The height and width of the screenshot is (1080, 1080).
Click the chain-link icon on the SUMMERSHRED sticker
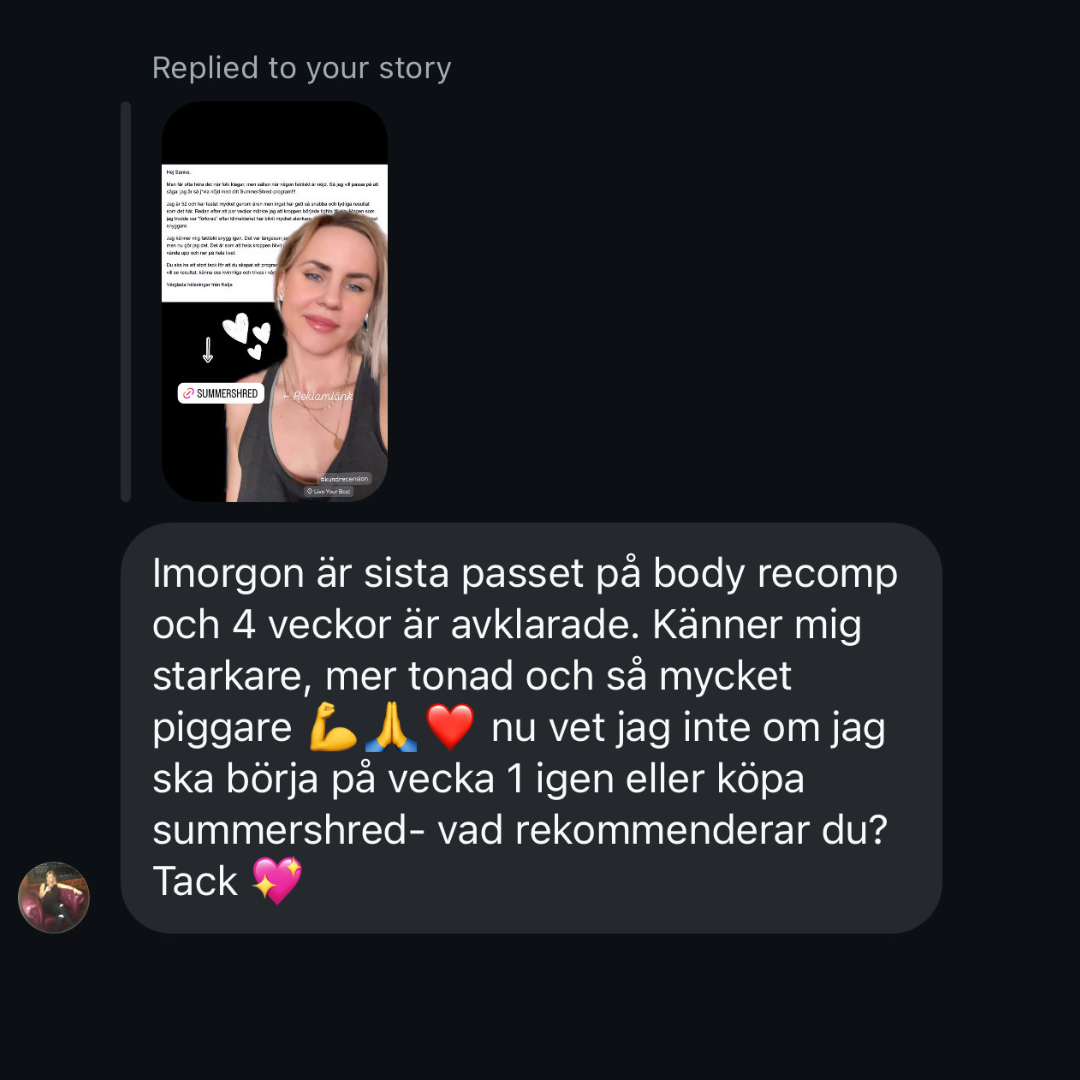click(188, 393)
